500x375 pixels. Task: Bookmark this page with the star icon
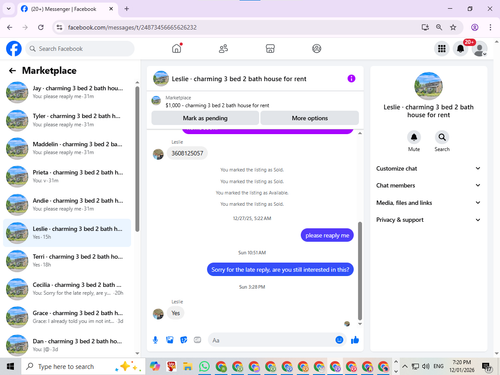point(453,27)
